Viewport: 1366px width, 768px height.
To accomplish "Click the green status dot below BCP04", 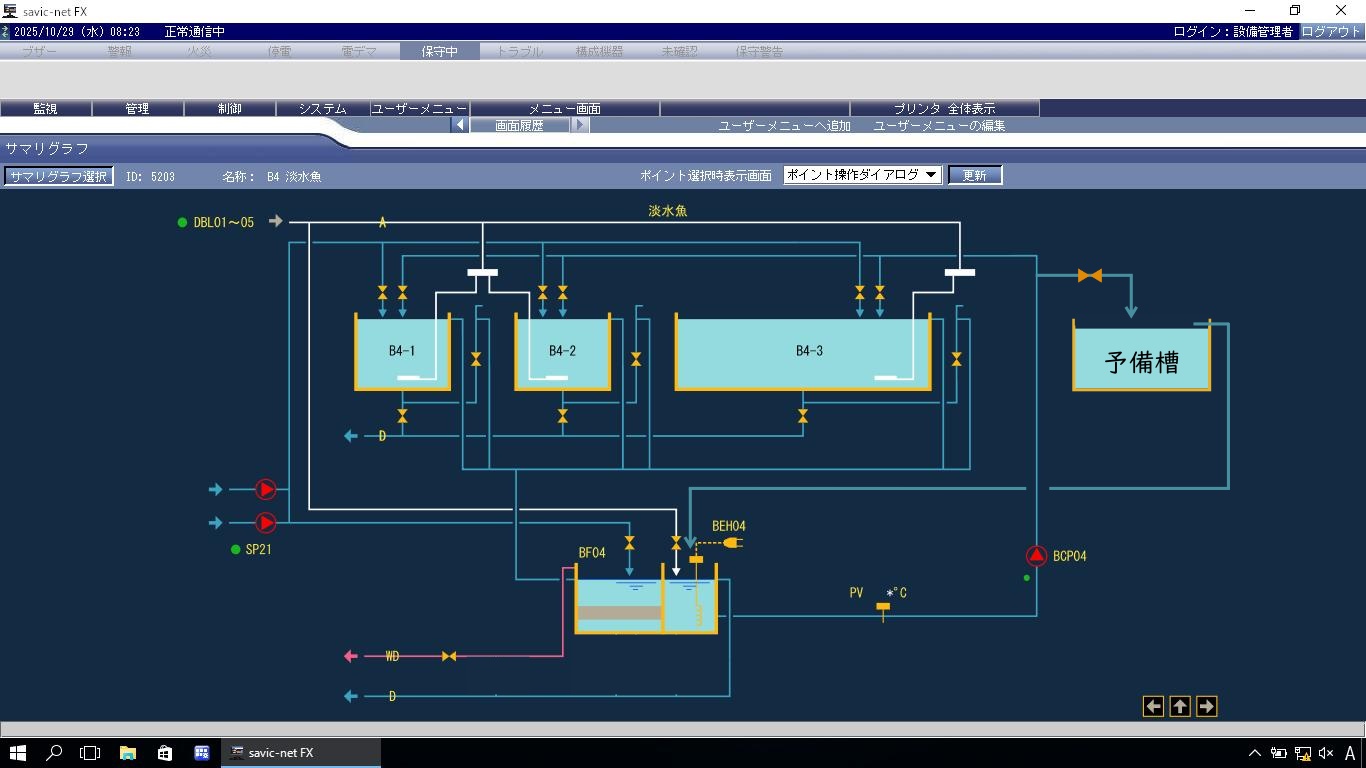I will [1027, 578].
